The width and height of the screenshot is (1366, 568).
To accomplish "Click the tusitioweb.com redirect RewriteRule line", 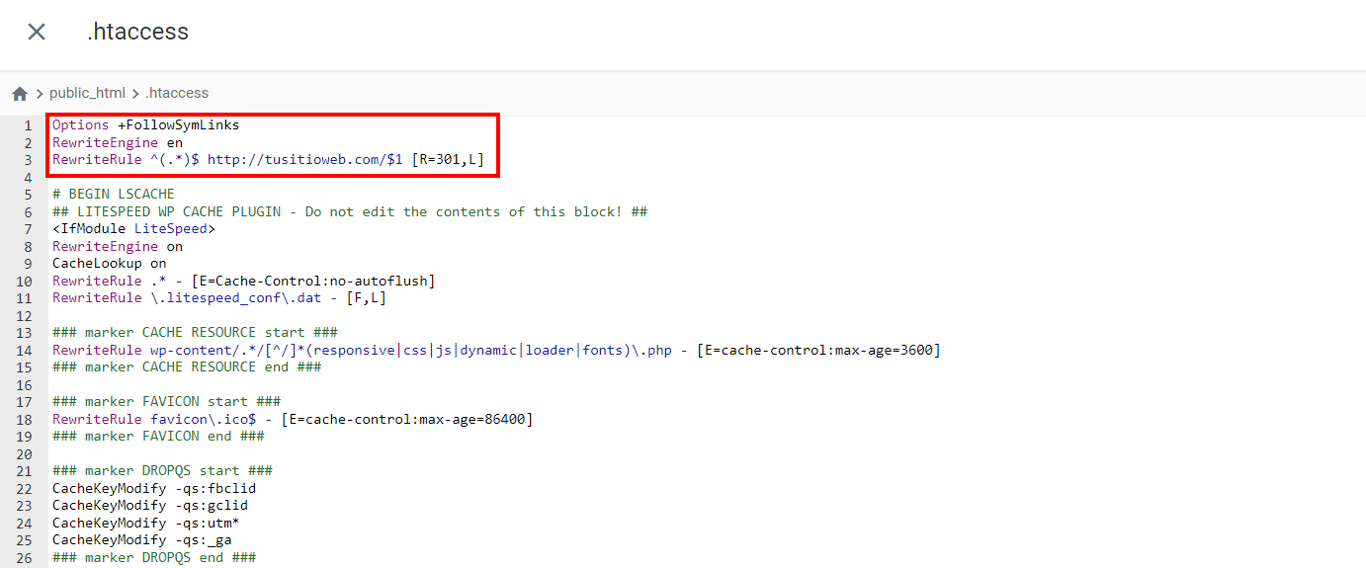I will (268, 159).
